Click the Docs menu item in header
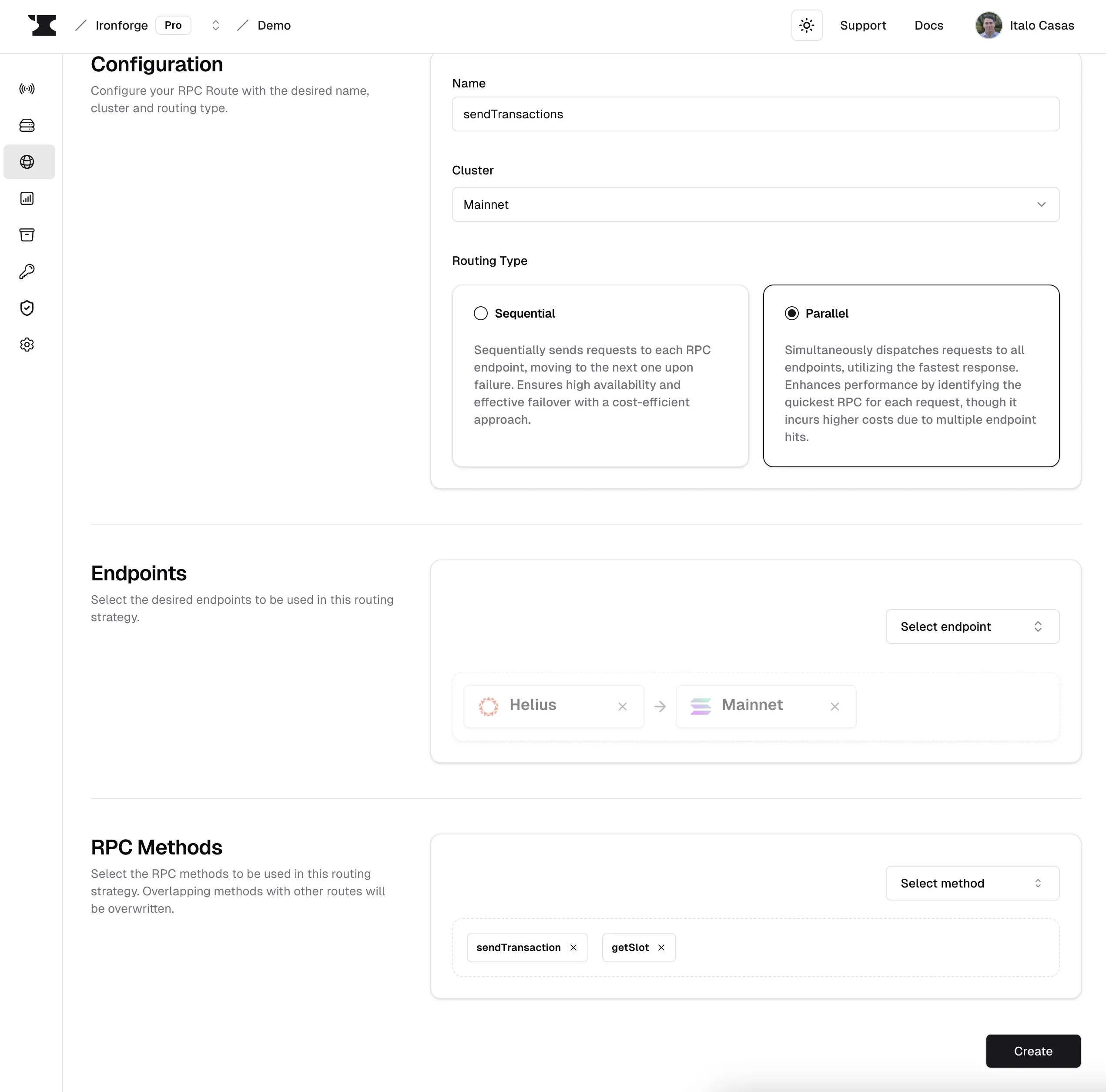The image size is (1106, 1092). click(x=928, y=25)
